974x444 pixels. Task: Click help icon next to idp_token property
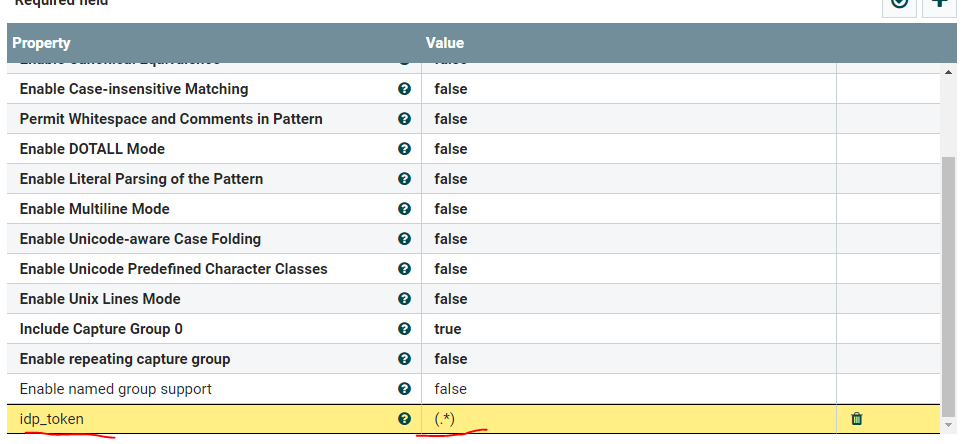click(404, 419)
